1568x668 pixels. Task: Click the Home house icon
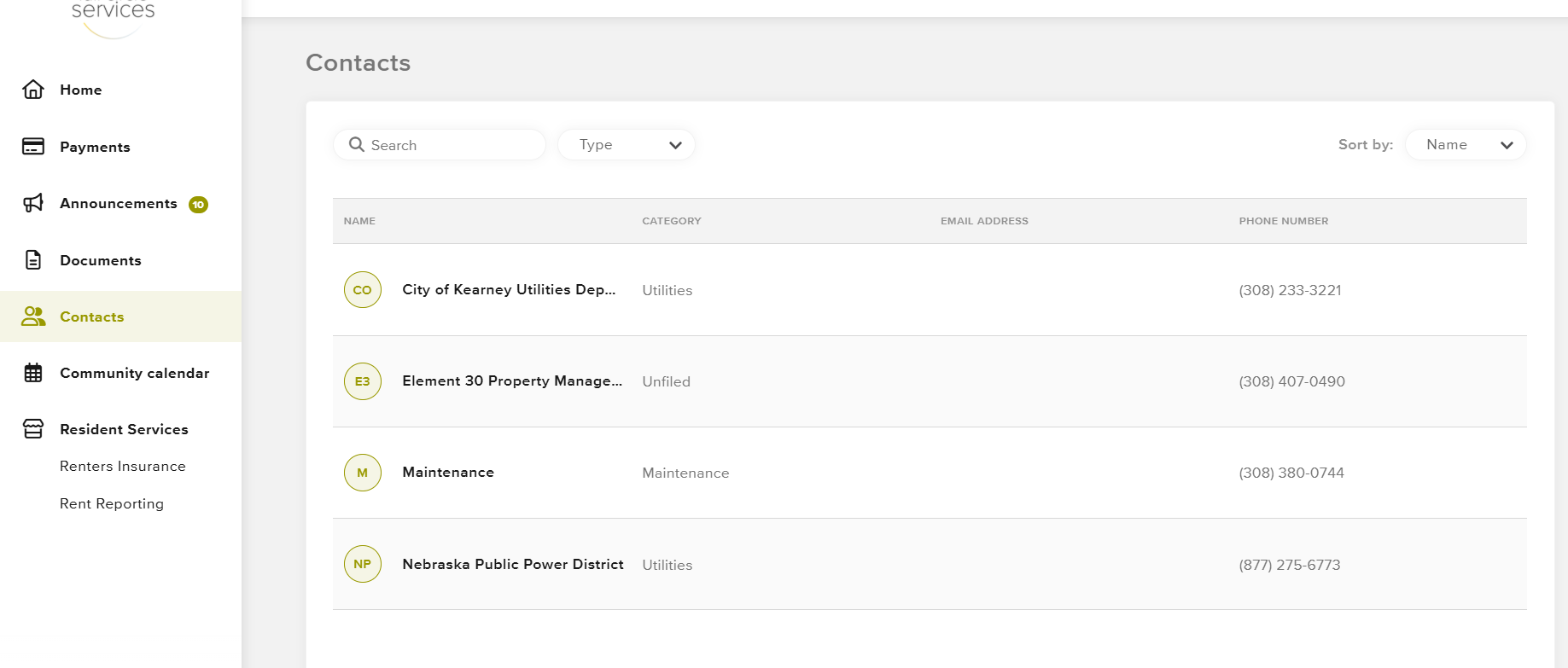33,90
